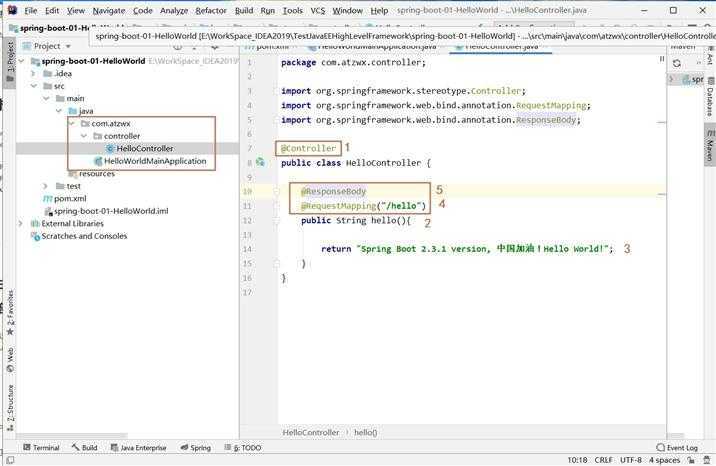Image resolution: width=716 pixels, height=466 pixels.
Task: Collapse the main folder
Action: [x=46, y=98]
